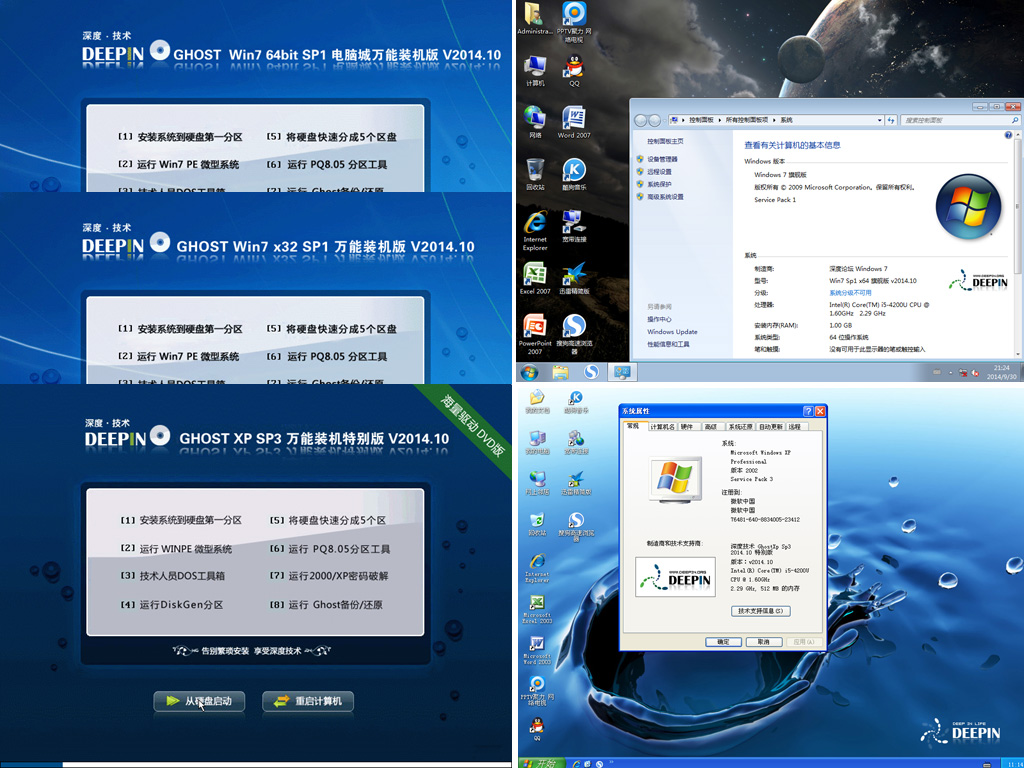Click the XP 开始 Start button
Image resolution: width=1024 pixels, height=768 pixels.
540,763
